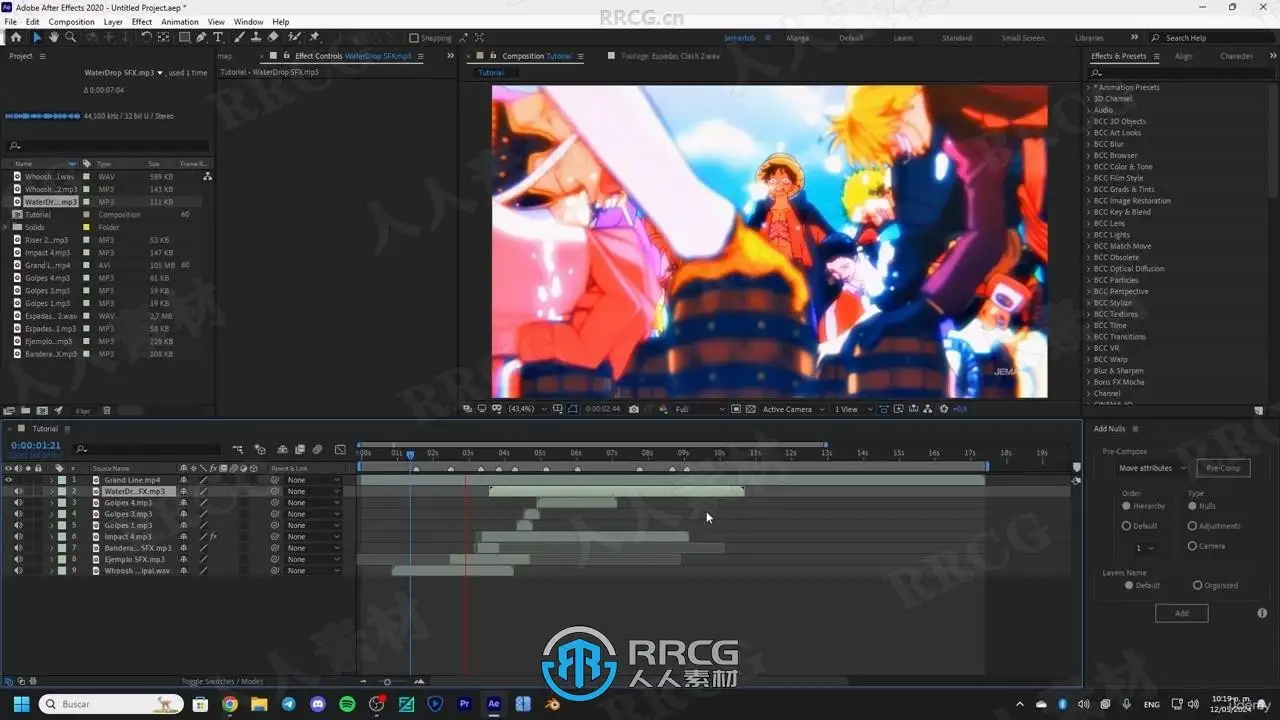The width and height of the screenshot is (1280, 720).
Task: Hide the Grand Line.mp4 video layer
Action: (x=8, y=480)
